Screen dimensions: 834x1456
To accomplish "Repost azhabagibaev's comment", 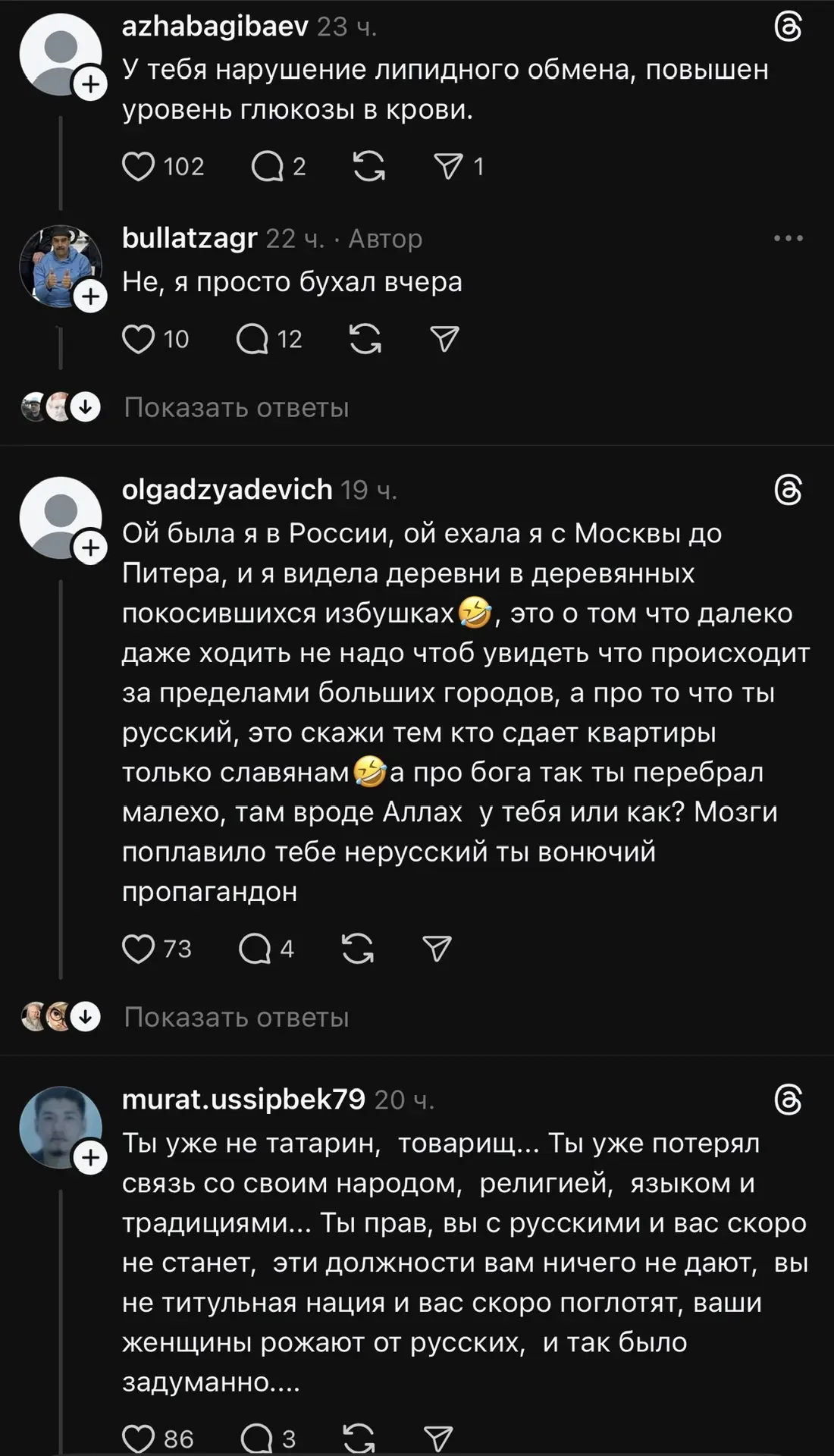I will (x=368, y=166).
